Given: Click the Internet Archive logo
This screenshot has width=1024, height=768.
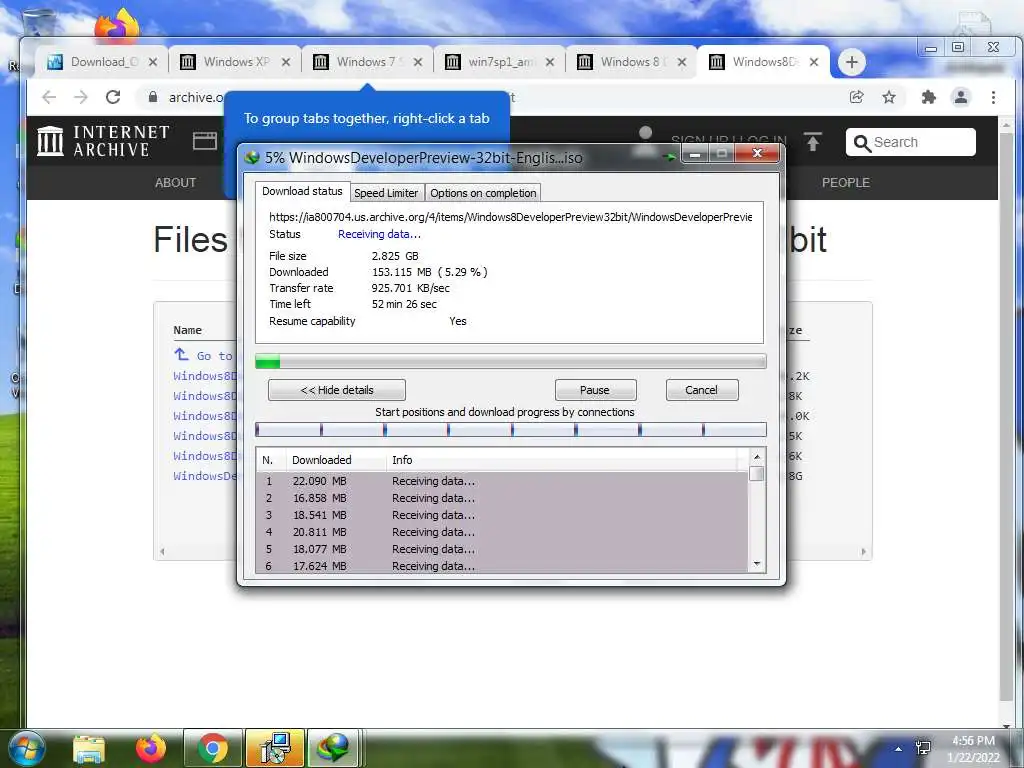Looking at the screenshot, I should tap(103, 140).
